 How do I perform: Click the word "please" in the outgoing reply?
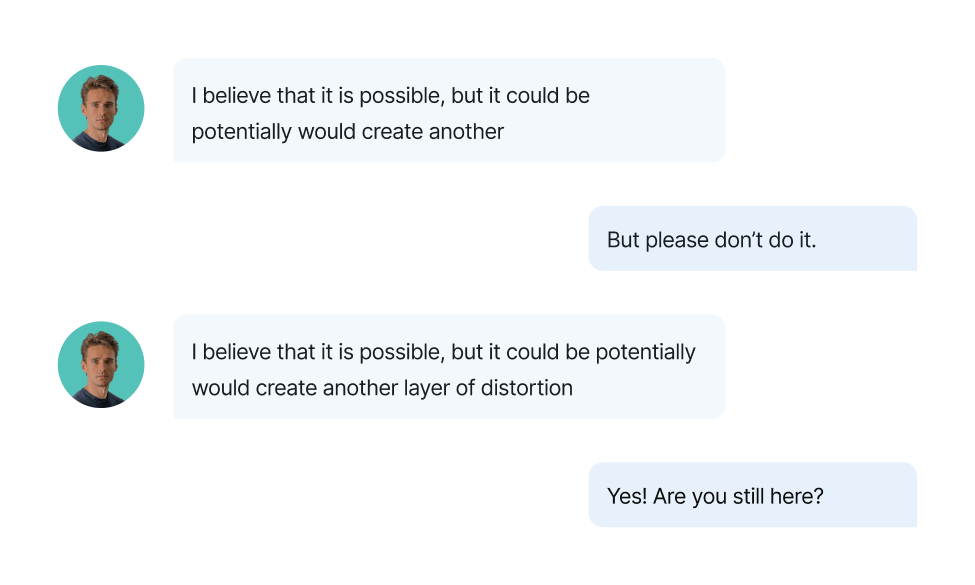click(677, 240)
